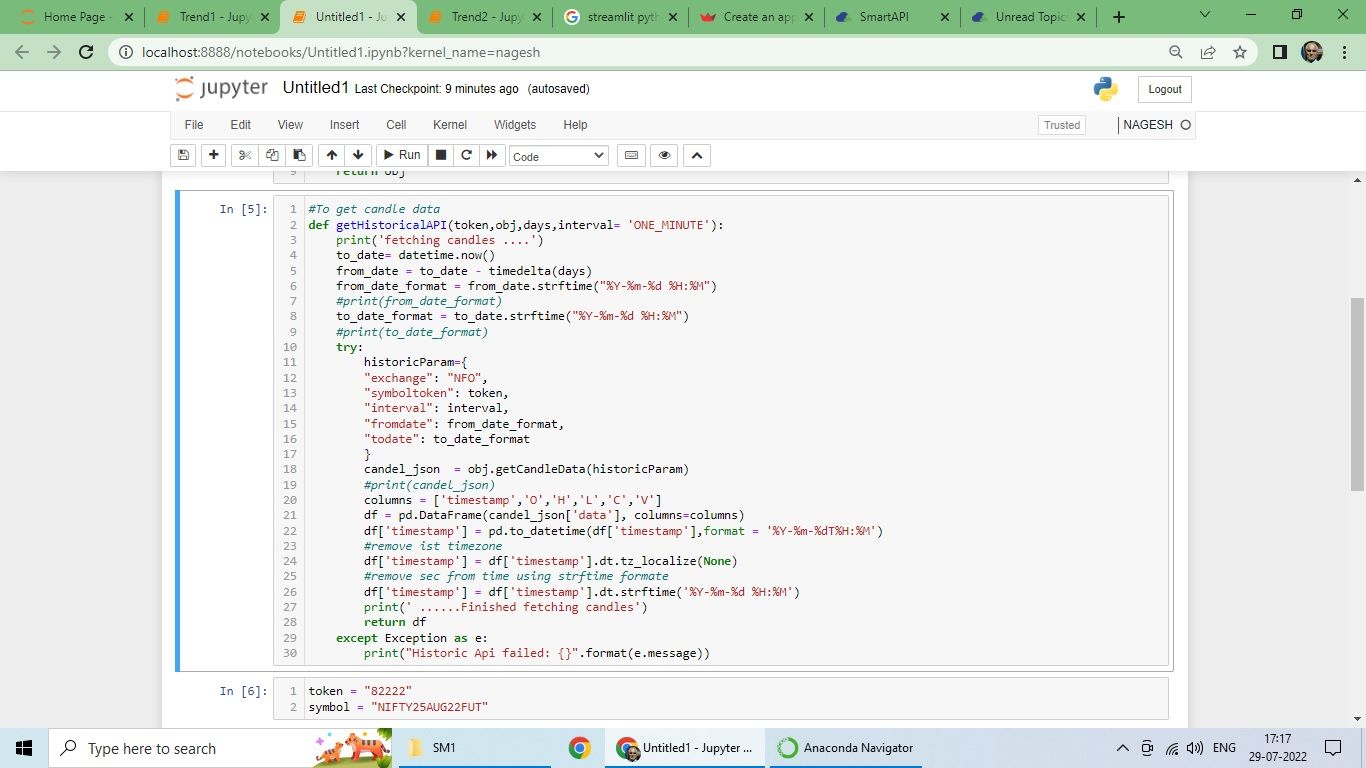This screenshot has width=1366, height=768.
Task: Run the selected cell
Action: click(x=401, y=155)
